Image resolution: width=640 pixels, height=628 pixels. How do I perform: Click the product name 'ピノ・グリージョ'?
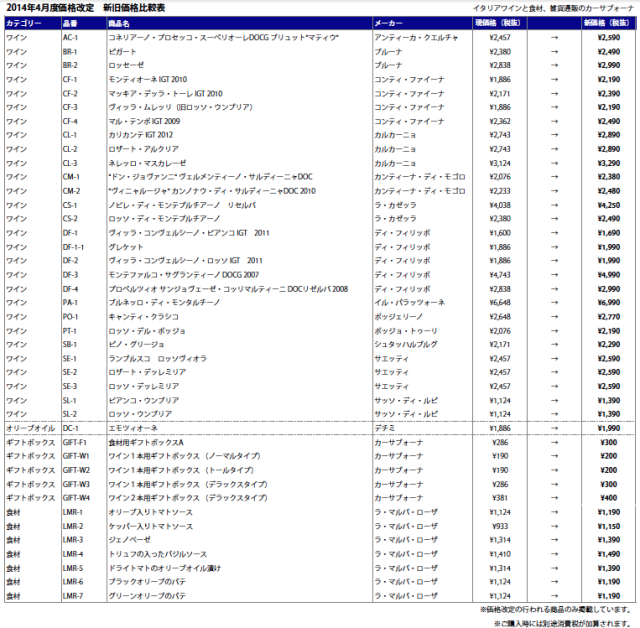pyautogui.click(x=137, y=345)
